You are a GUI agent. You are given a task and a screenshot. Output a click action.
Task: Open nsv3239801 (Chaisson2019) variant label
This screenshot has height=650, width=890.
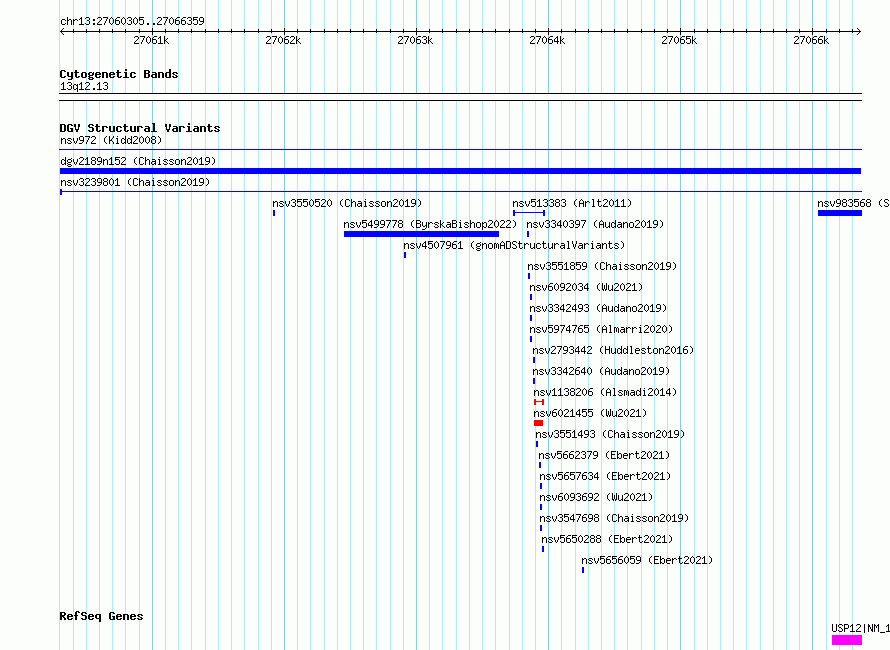[135, 182]
